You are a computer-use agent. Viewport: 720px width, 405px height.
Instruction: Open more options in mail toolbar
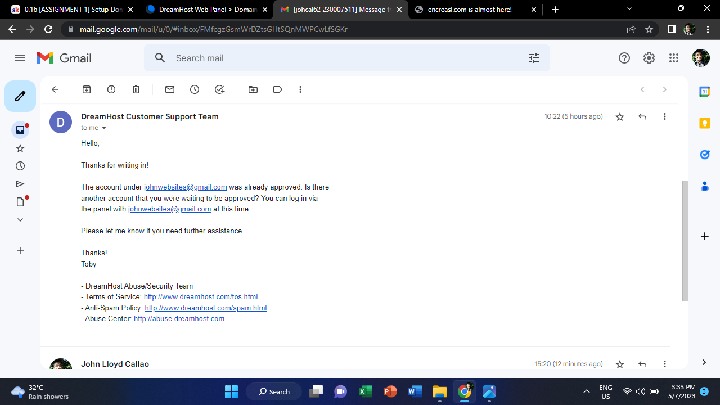[300, 90]
